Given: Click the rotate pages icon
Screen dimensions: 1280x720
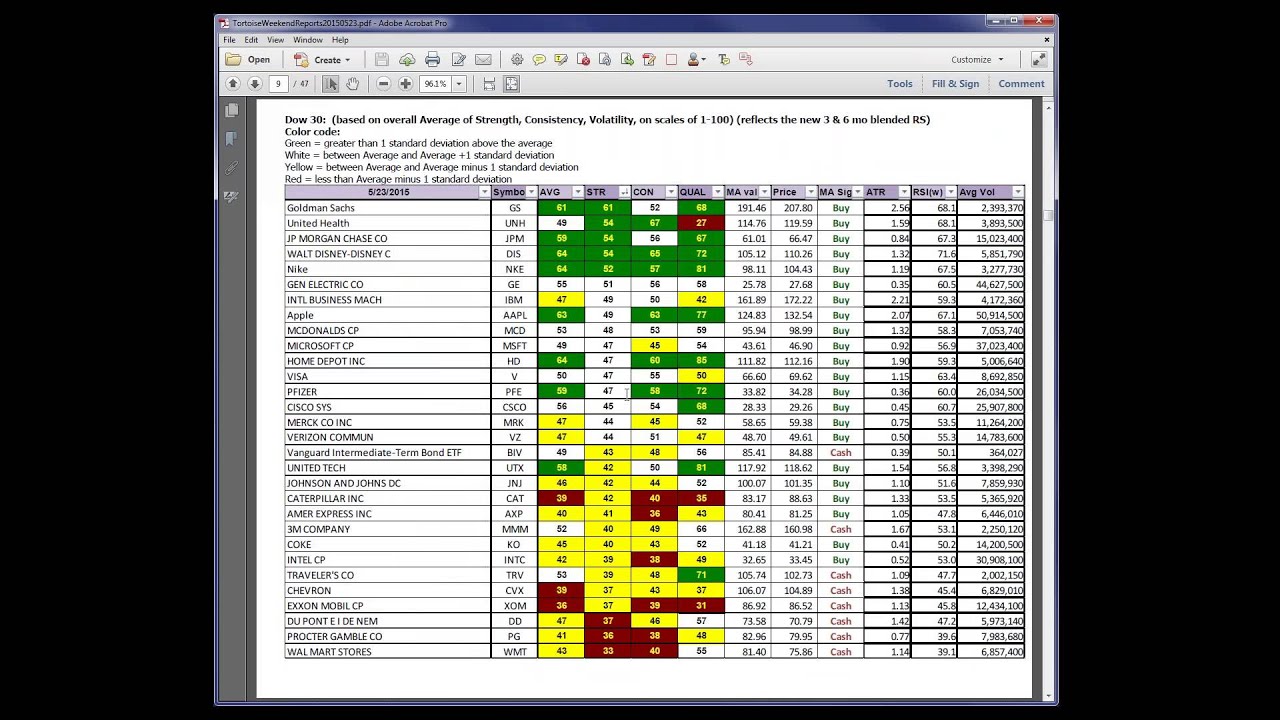Looking at the screenshot, I should coord(606,60).
